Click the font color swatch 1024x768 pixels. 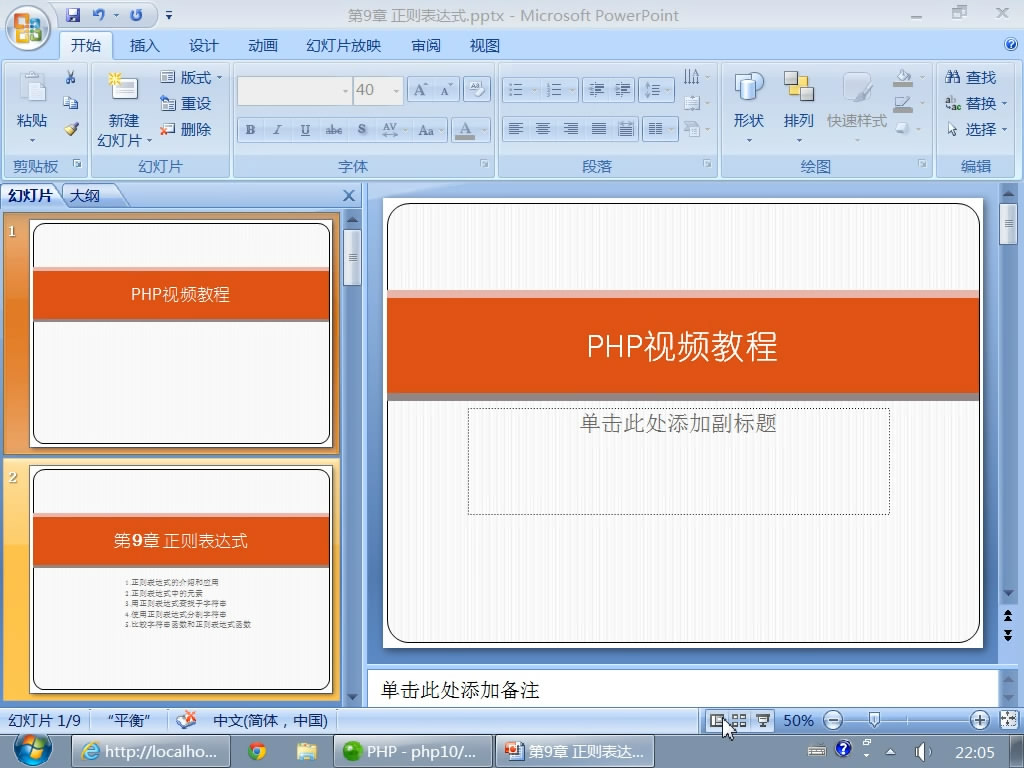(465, 130)
